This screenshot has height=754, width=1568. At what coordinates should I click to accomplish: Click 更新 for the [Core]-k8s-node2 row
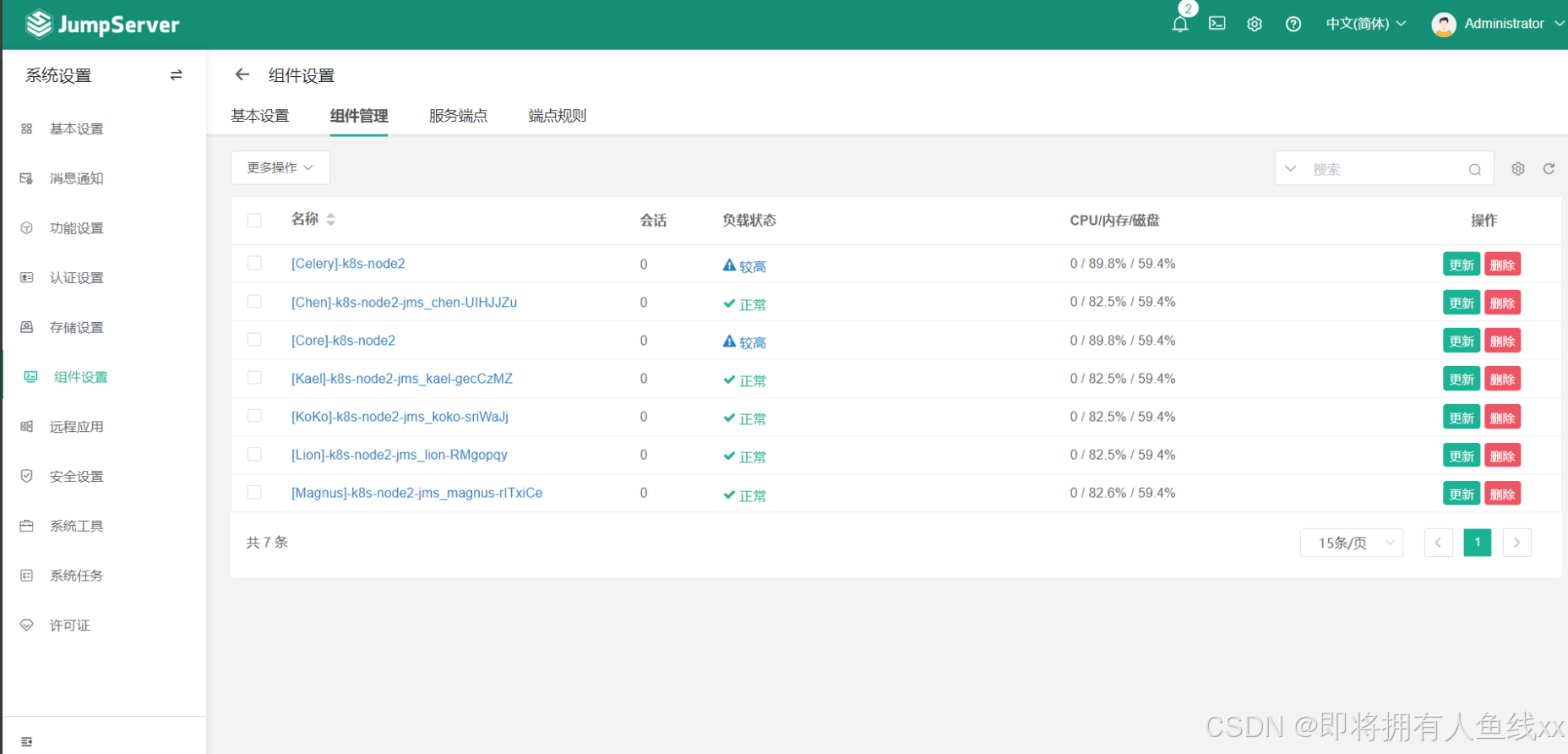point(1462,341)
